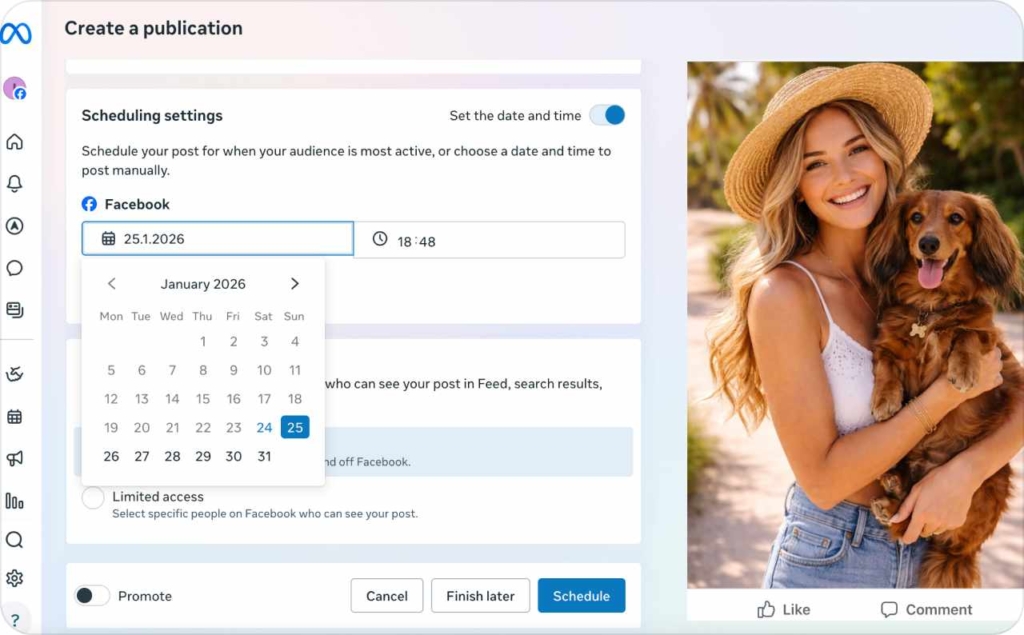The width and height of the screenshot is (1024, 635).
Task: Select the Limited access radio button
Action: [92, 497]
